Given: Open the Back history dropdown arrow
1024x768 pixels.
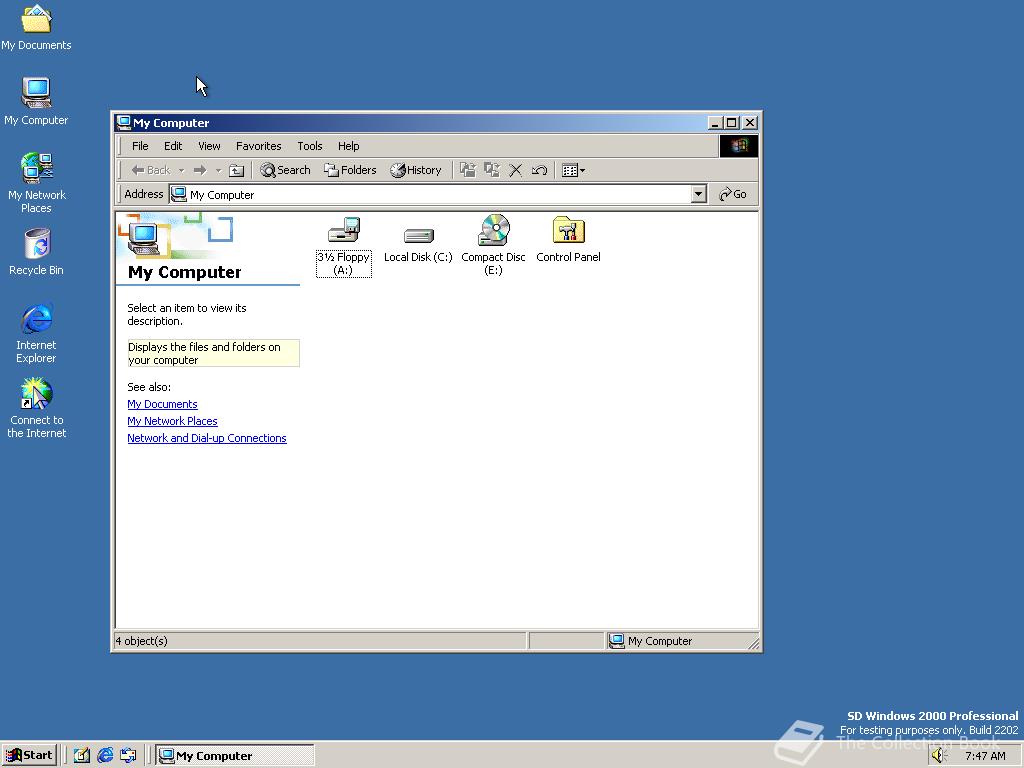Looking at the screenshot, I should pos(182,170).
